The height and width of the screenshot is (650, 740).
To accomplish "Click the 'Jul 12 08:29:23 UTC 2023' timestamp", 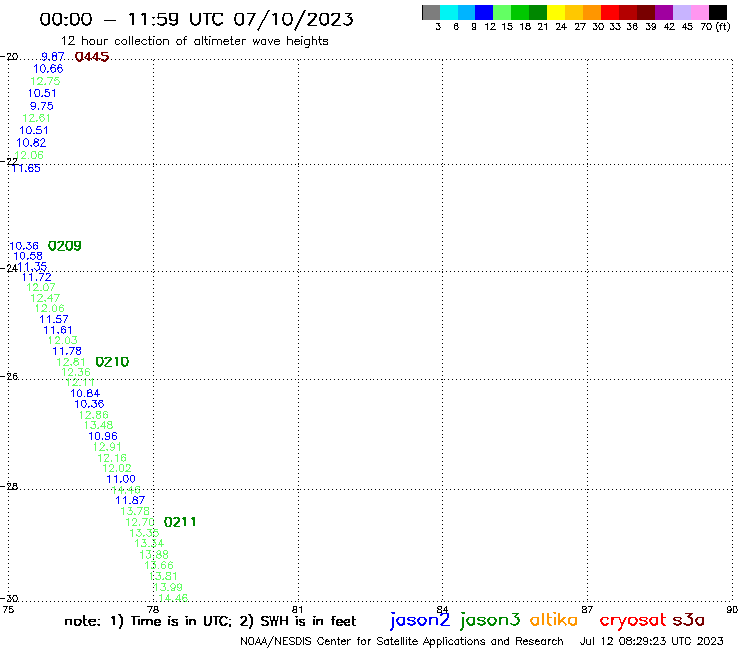I will 651,641.
